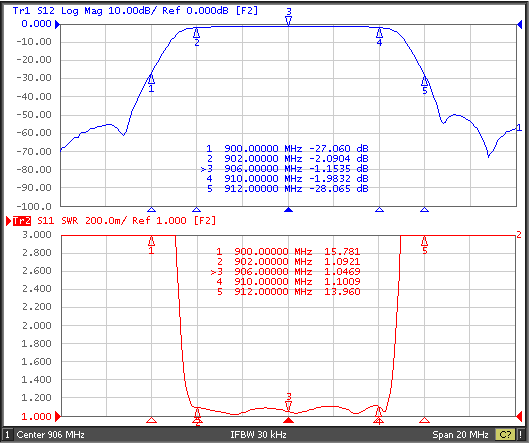
Task: Select marker 2 on the blue S12 trace
Action: 197,37
